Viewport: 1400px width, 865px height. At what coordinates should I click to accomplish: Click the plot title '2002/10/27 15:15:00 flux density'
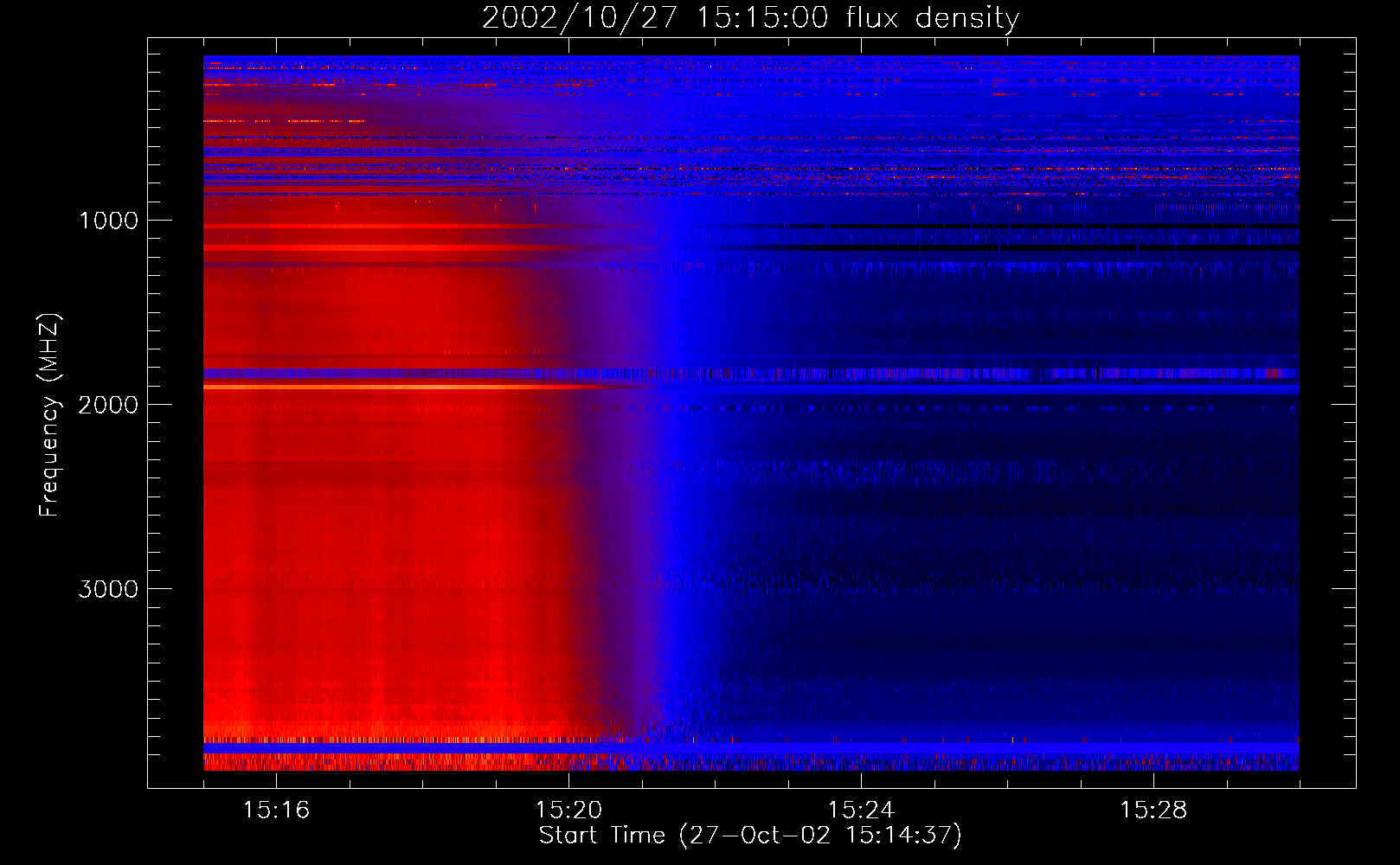(x=750, y=17)
